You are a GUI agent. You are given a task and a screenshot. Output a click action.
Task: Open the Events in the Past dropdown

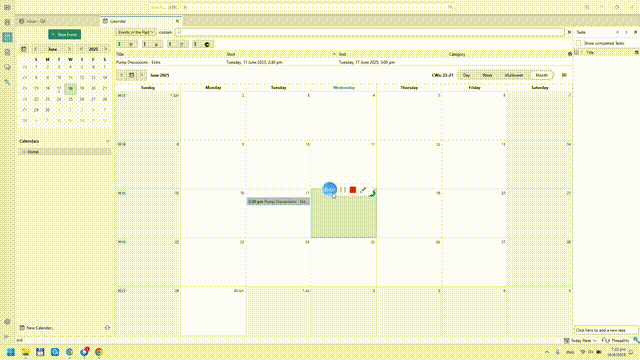pyautogui.click(x=136, y=32)
